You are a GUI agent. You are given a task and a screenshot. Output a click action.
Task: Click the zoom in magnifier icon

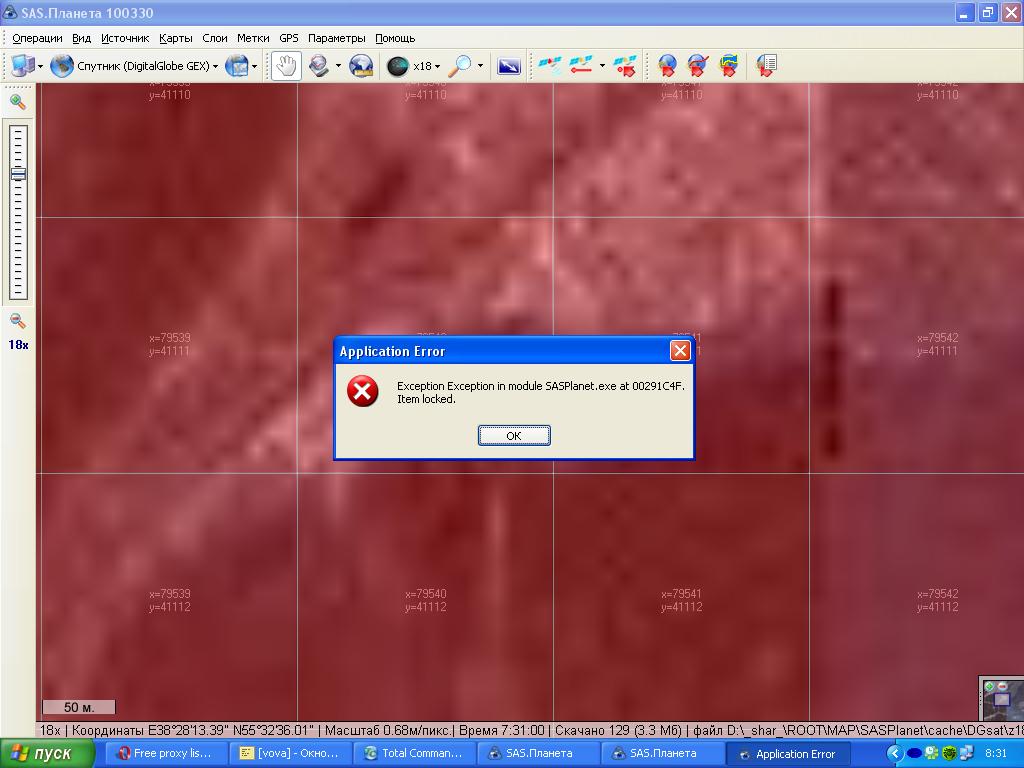tap(18, 101)
